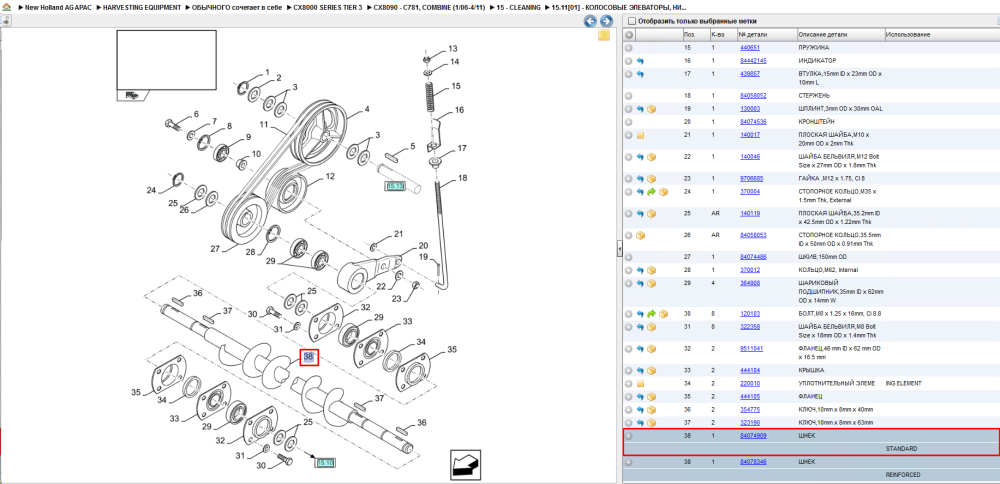Screen dimensions: 1000x484
Task: Open part number 84058052 link
Action: tap(753, 96)
